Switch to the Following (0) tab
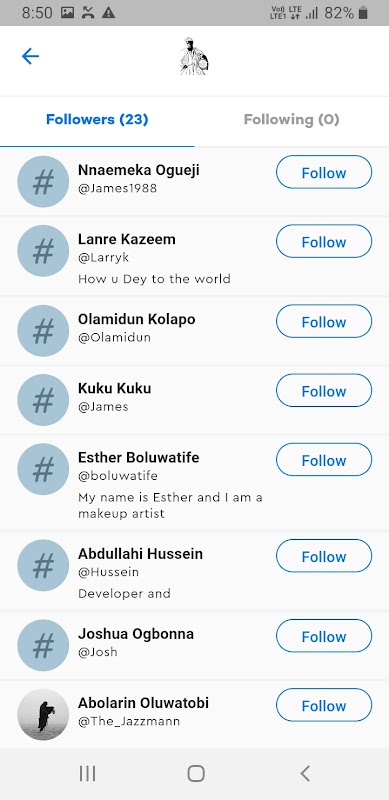 click(291, 119)
